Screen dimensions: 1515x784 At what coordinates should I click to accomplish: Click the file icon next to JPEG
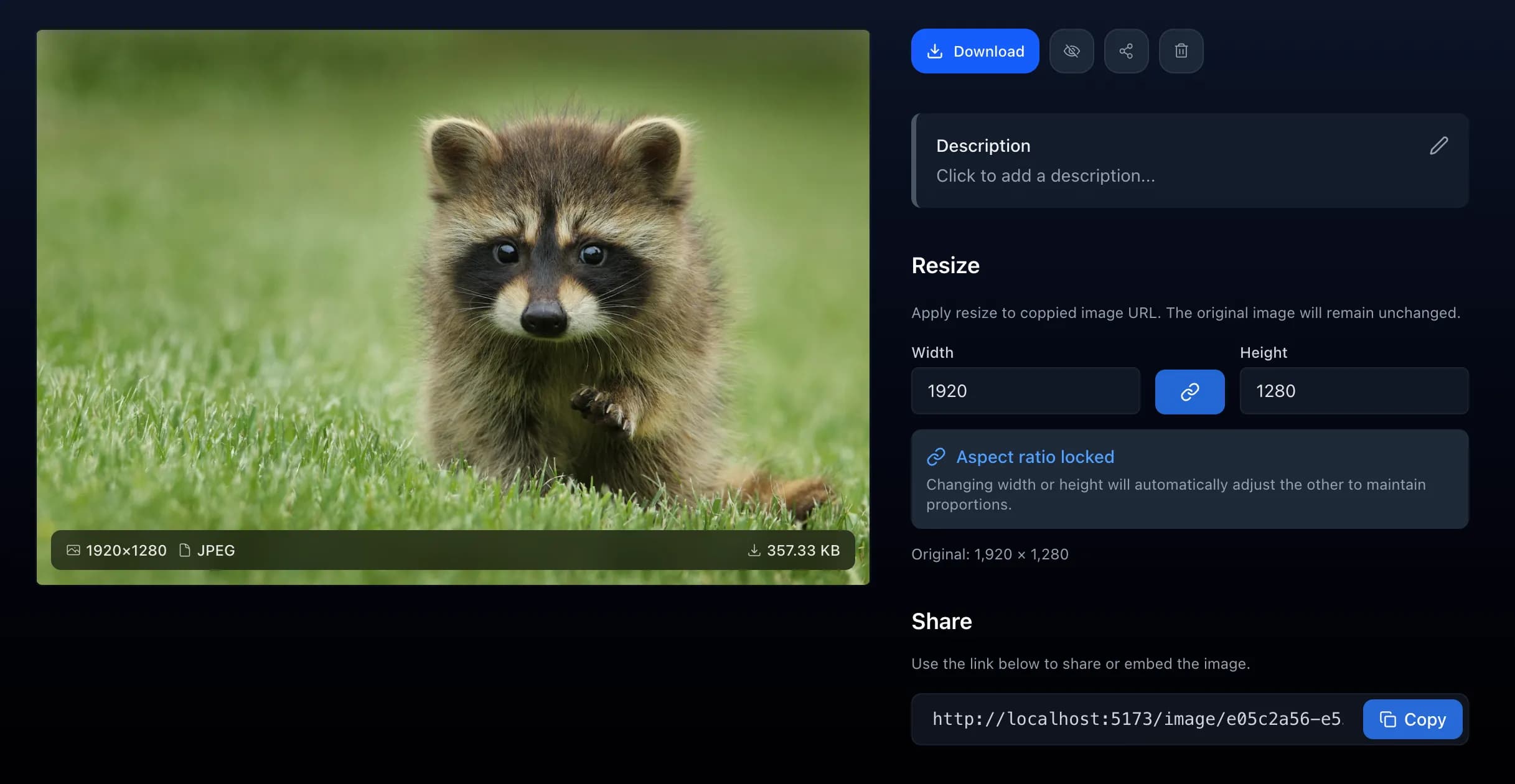(185, 550)
